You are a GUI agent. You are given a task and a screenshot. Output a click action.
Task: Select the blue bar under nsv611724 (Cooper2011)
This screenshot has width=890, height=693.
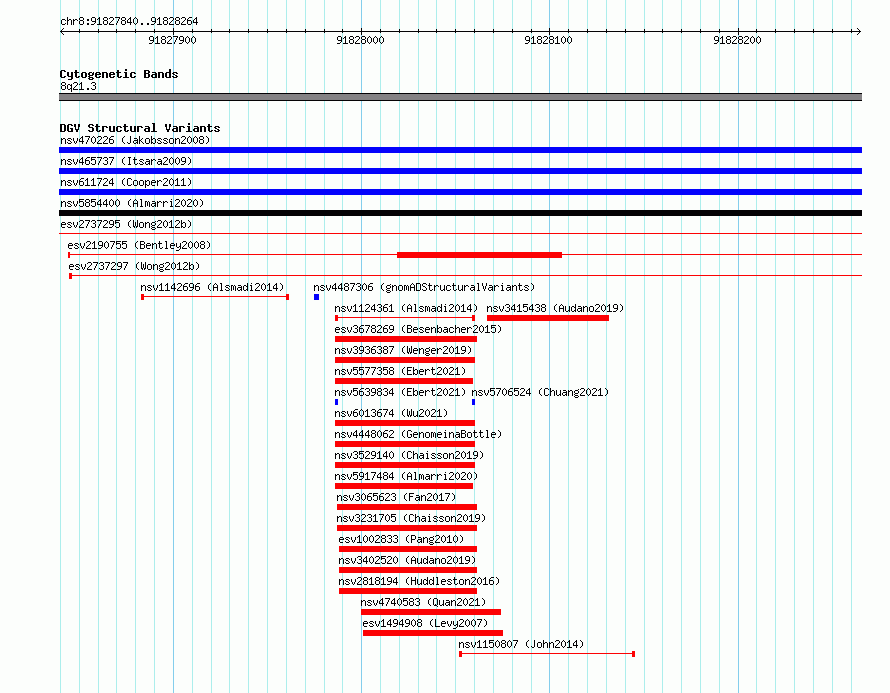coord(460,192)
